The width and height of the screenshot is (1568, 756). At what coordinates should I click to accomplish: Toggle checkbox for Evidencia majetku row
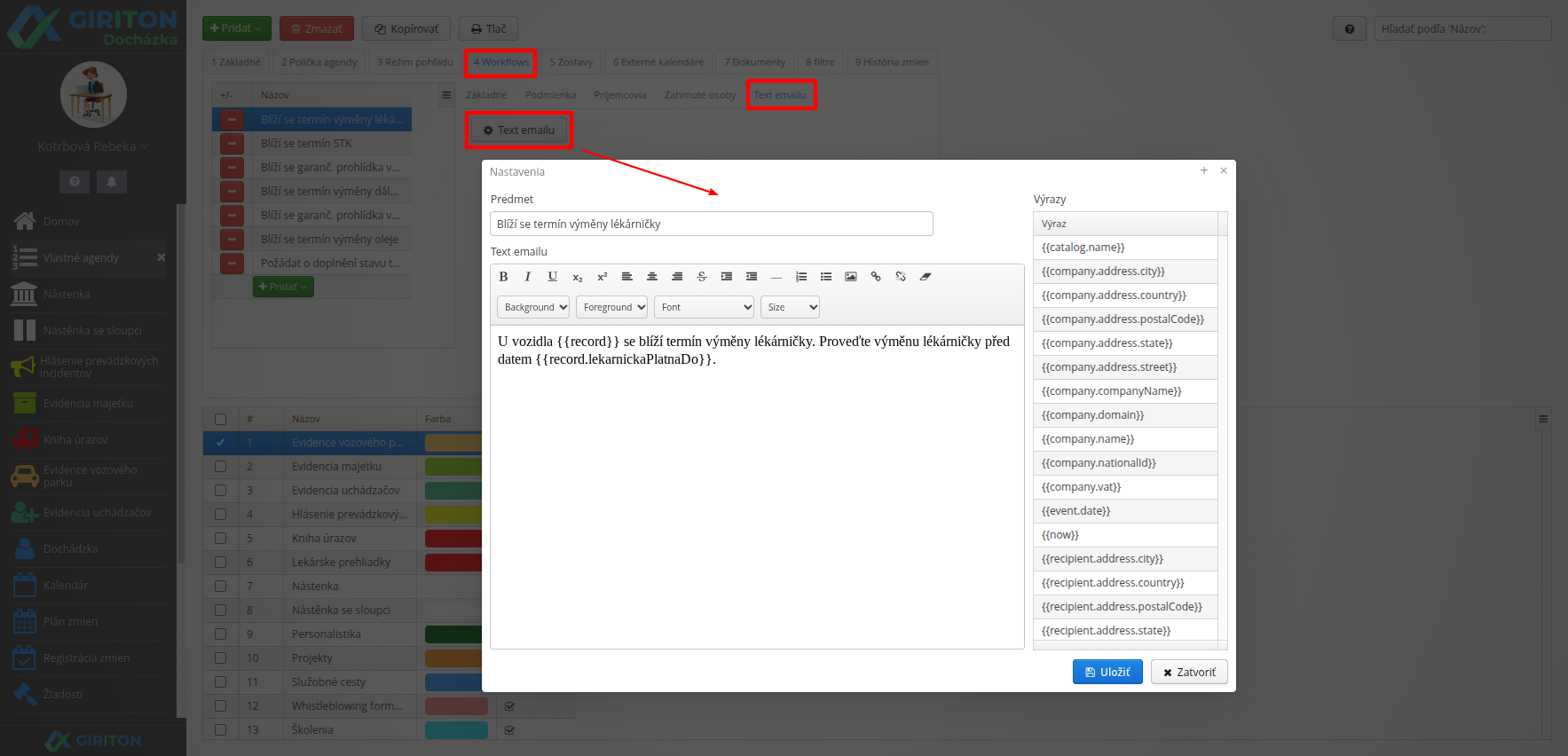click(x=220, y=466)
